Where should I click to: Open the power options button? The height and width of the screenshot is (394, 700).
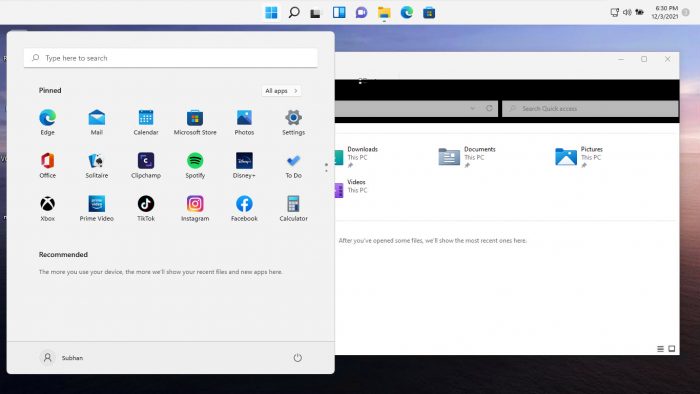(297, 357)
